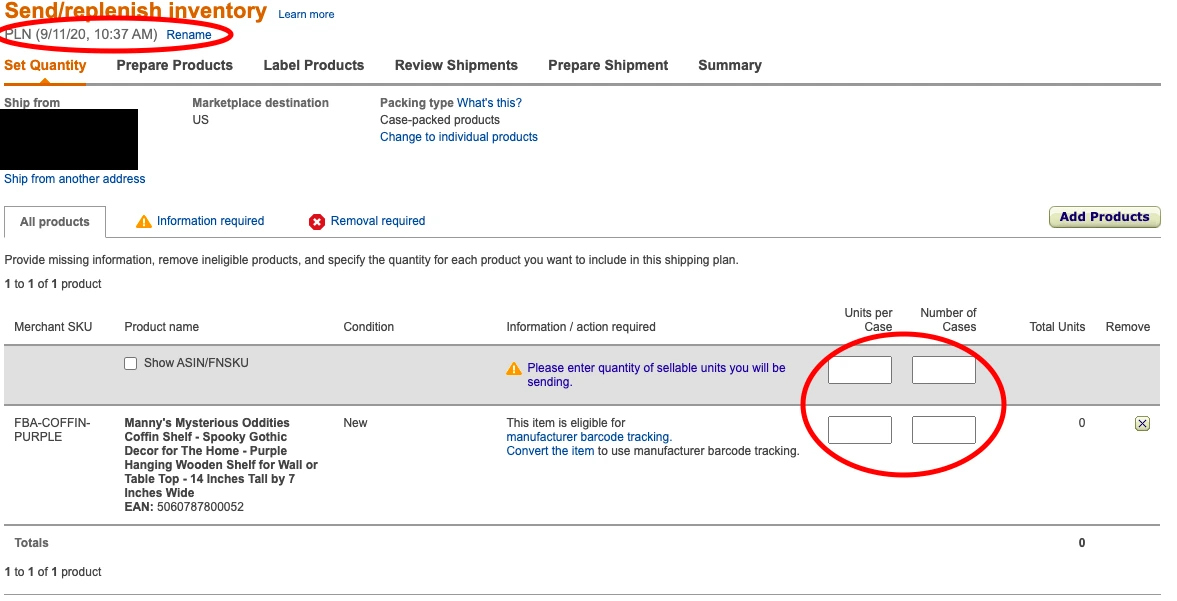Screen dimensions: 1177x601
Task: Click the Rename link next to PLN
Action: tap(187, 34)
